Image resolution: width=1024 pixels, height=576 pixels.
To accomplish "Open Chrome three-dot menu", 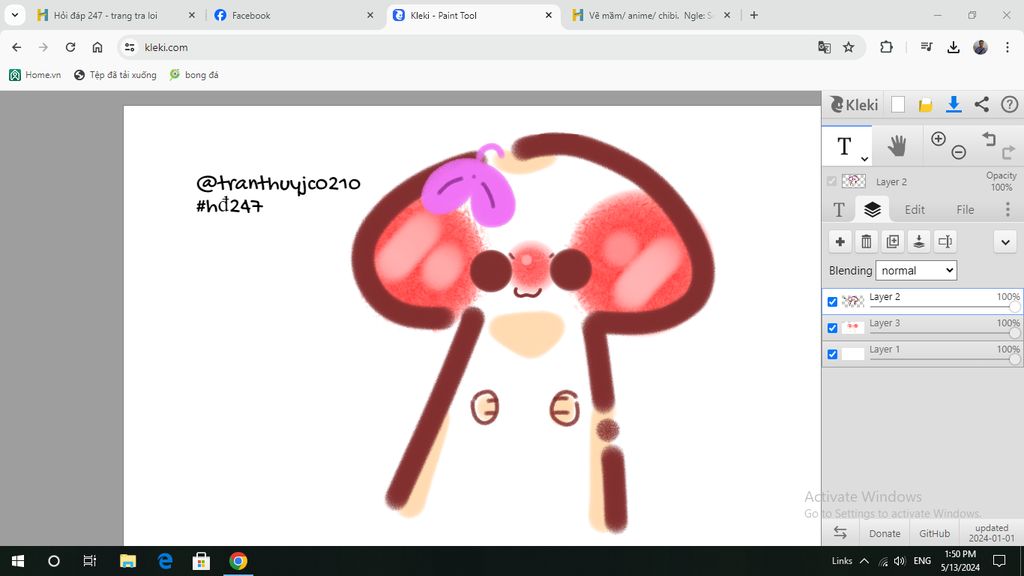I will (1007, 47).
